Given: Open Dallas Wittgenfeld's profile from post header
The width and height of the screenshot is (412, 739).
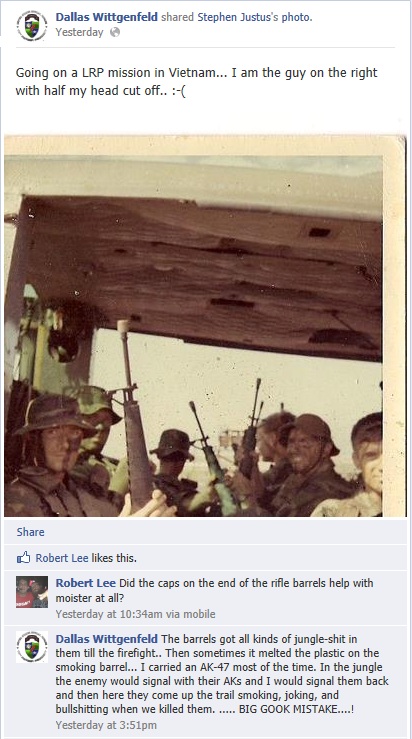Looking at the screenshot, I should coord(107,17).
